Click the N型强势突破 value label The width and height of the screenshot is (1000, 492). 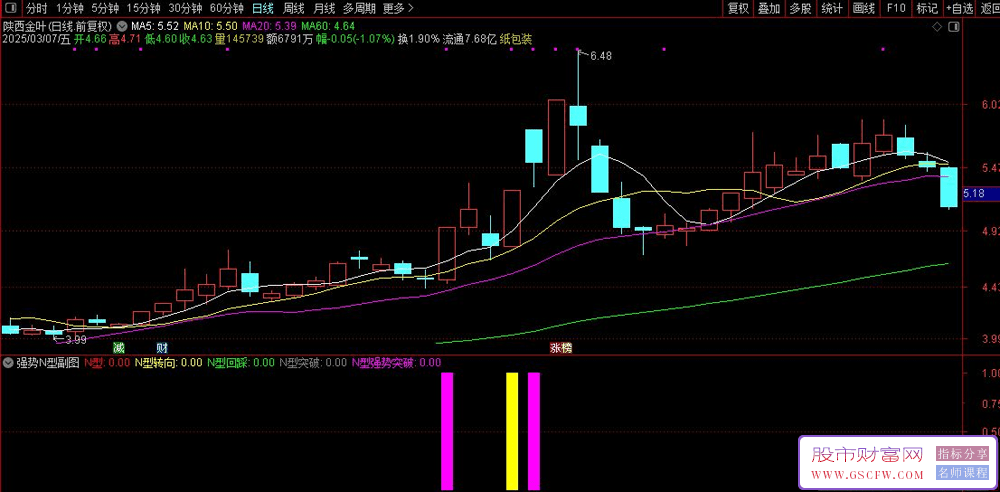click(396, 363)
